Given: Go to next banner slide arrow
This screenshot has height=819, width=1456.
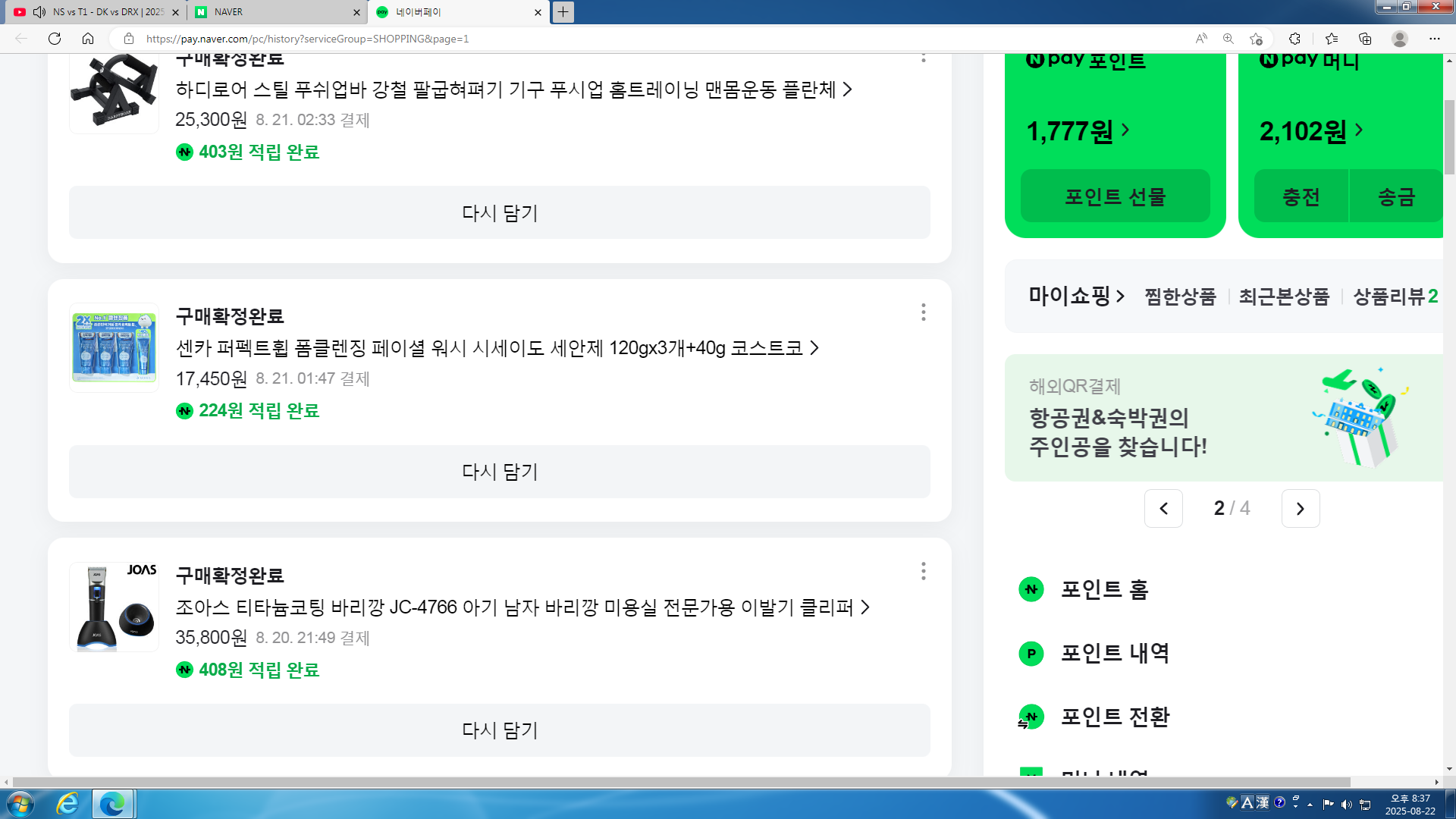Looking at the screenshot, I should click(x=1300, y=508).
